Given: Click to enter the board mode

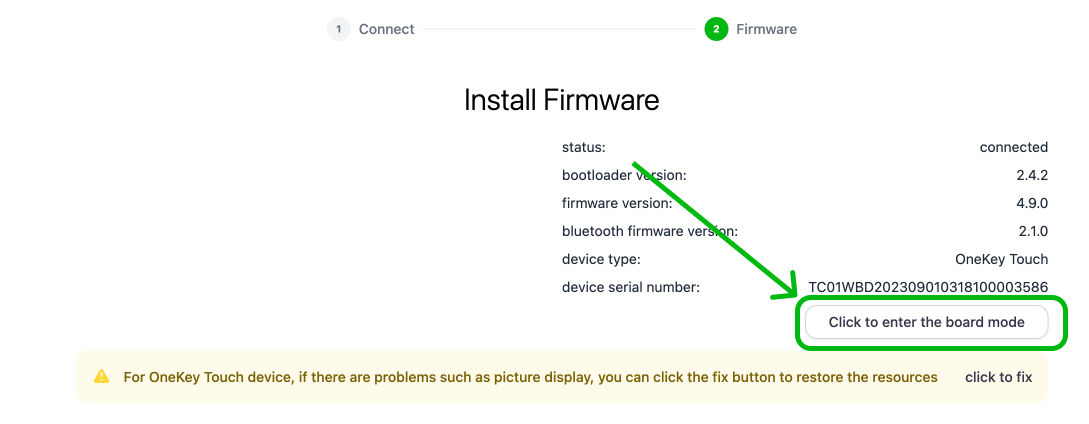Looking at the screenshot, I should pyautogui.click(x=926, y=323).
